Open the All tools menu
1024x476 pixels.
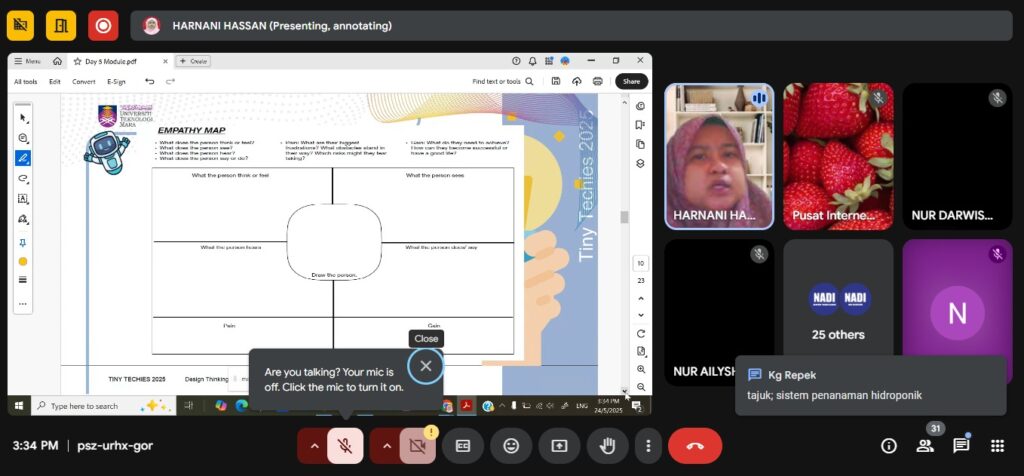25,82
